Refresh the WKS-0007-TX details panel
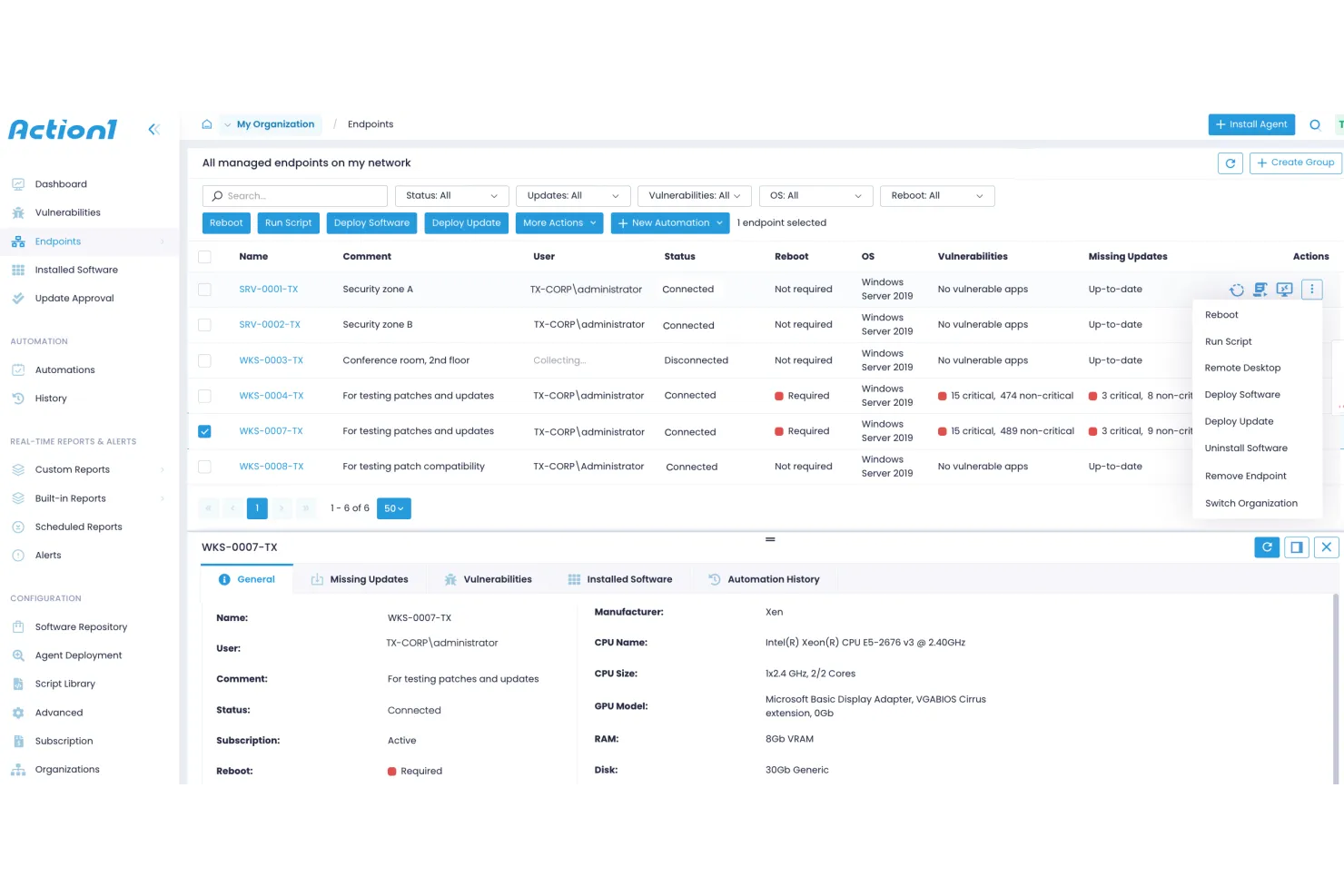The image size is (1344, 896). [x=1267, y=546]
